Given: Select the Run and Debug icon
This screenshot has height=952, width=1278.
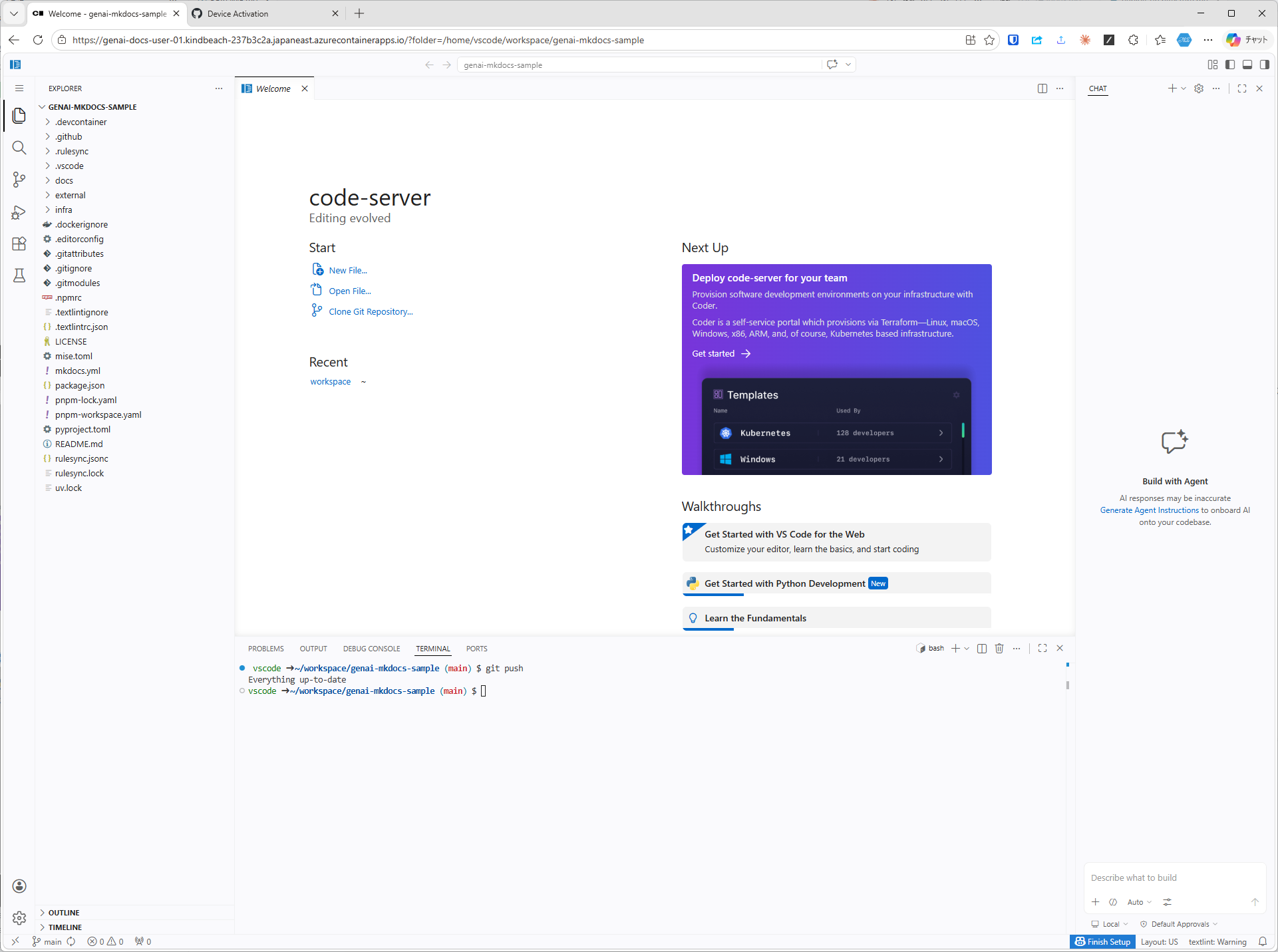Looking at the screenshot, I should (x=19, y=212).
